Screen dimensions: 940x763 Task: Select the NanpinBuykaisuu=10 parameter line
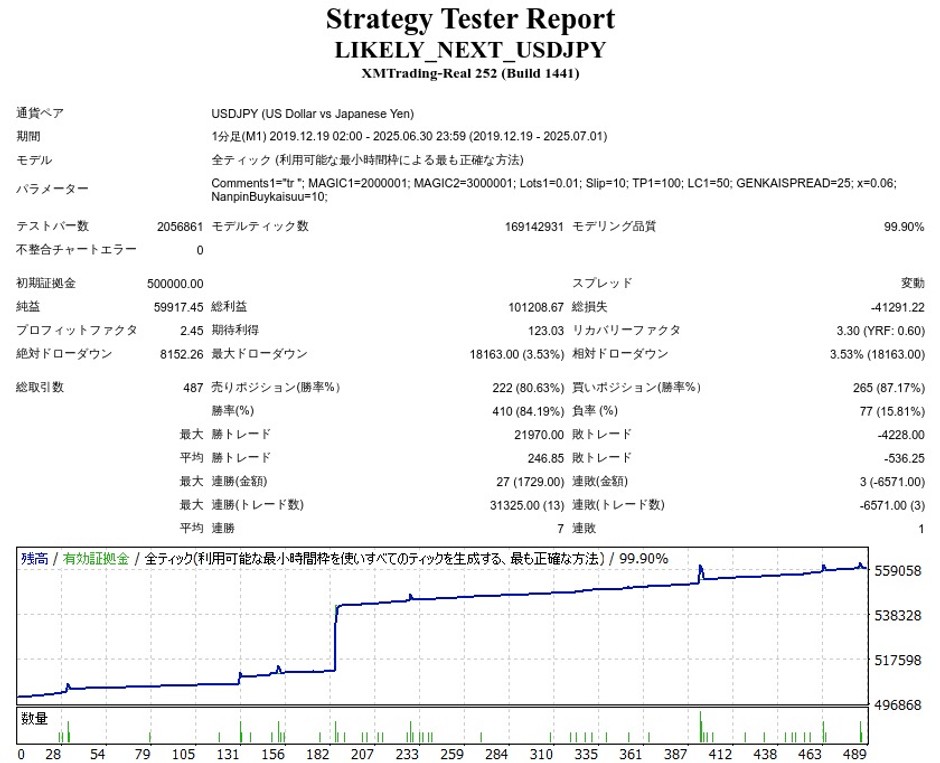(269, 197)
